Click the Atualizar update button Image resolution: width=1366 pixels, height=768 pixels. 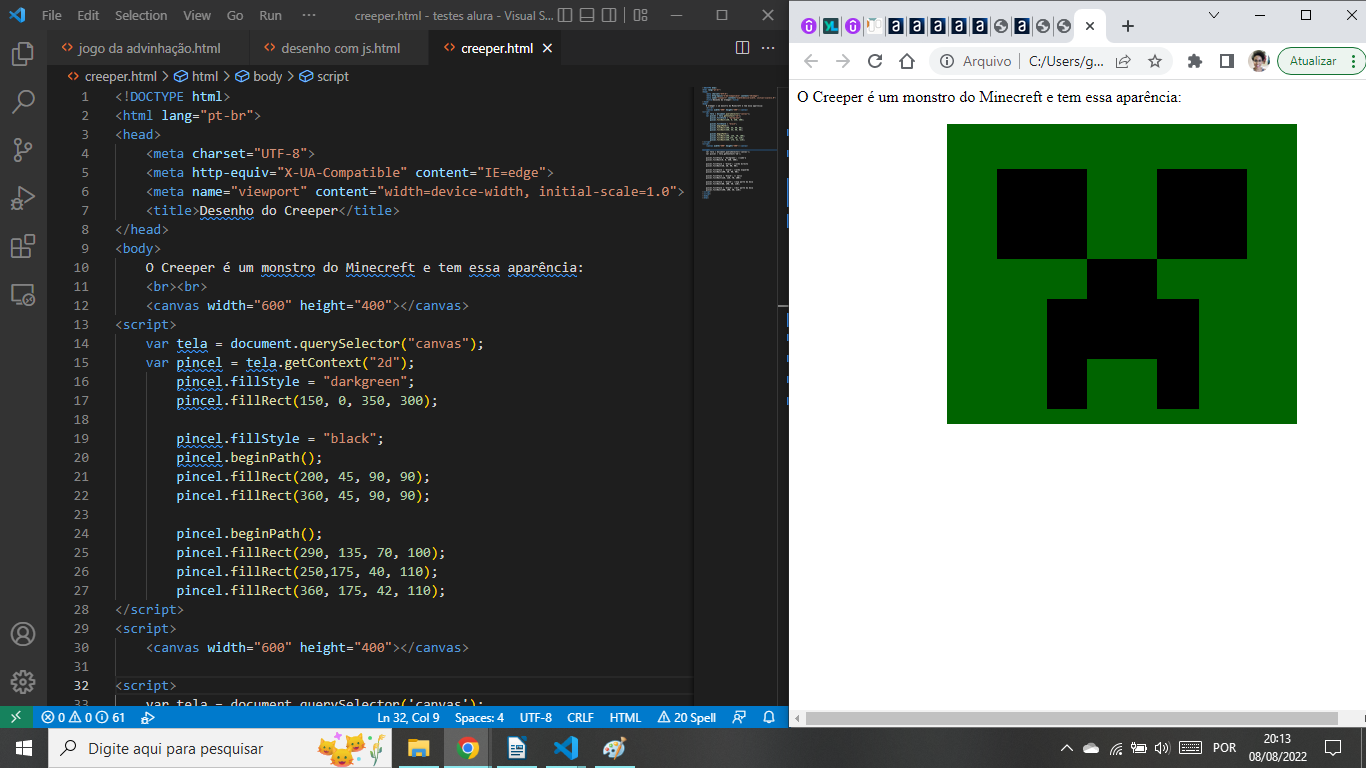[x=1320, y=61]
